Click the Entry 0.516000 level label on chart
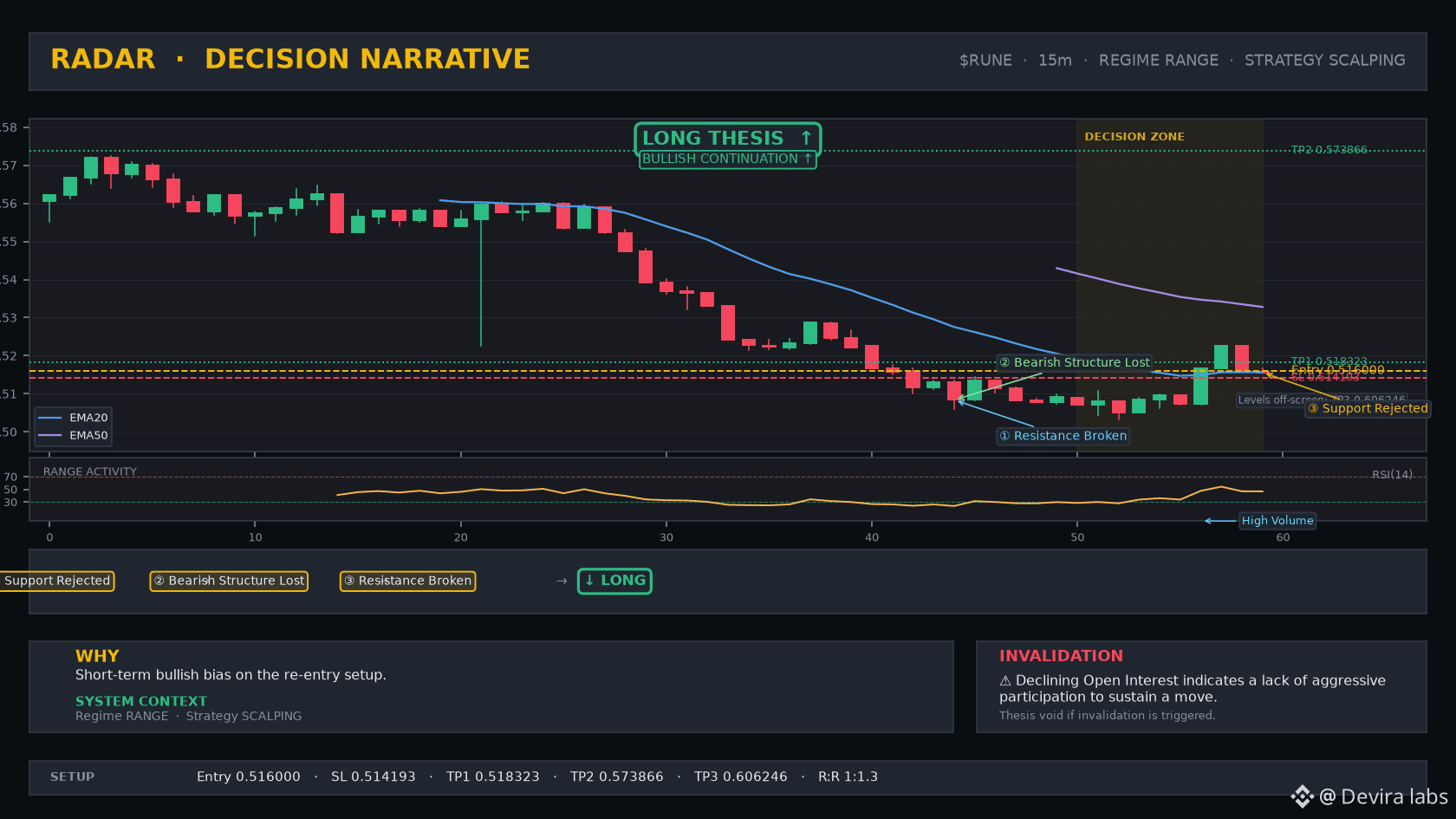 click(1337, 370)
